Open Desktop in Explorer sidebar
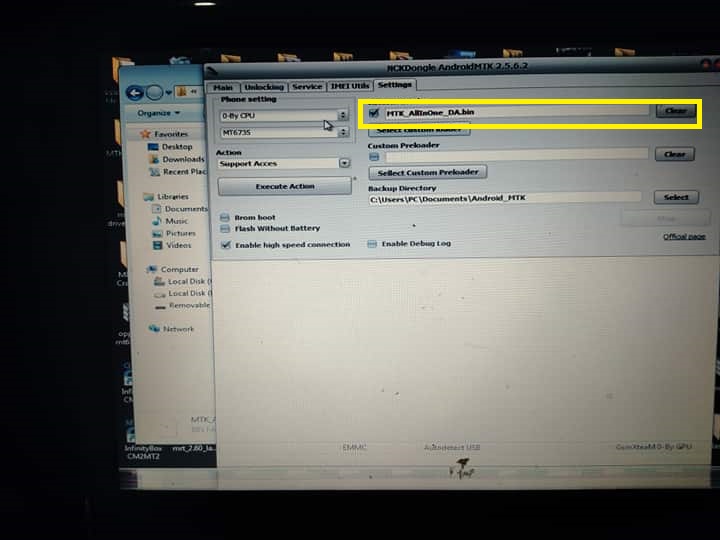The height and width of the screenshot is (540, 720). pos(177,147)
